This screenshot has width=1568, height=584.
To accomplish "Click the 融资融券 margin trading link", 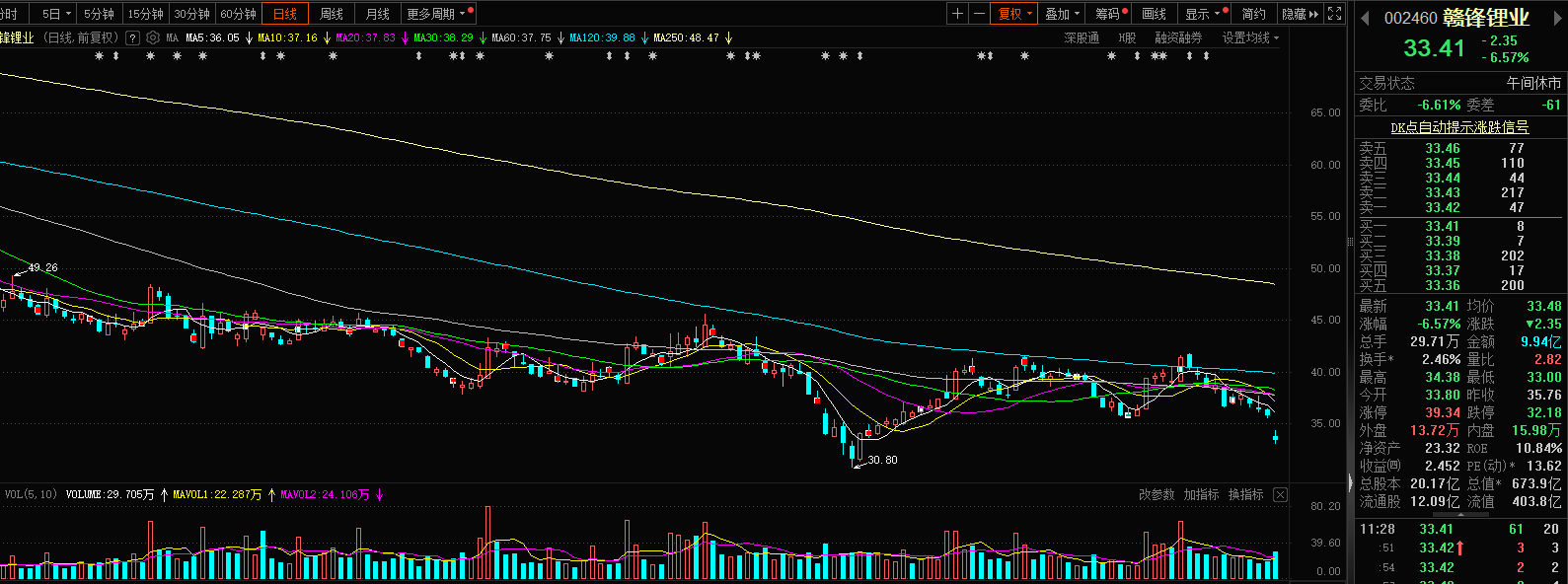I will point(1178,37).
